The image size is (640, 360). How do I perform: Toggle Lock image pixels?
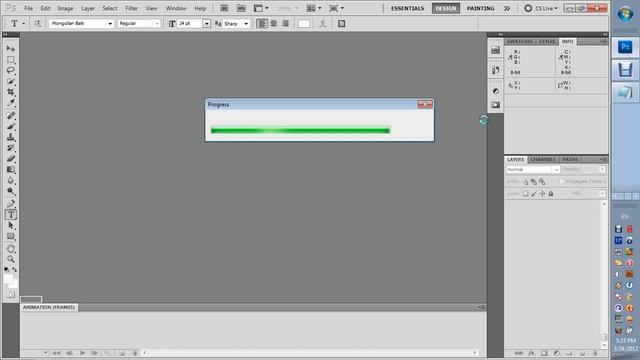pos(534,193)
